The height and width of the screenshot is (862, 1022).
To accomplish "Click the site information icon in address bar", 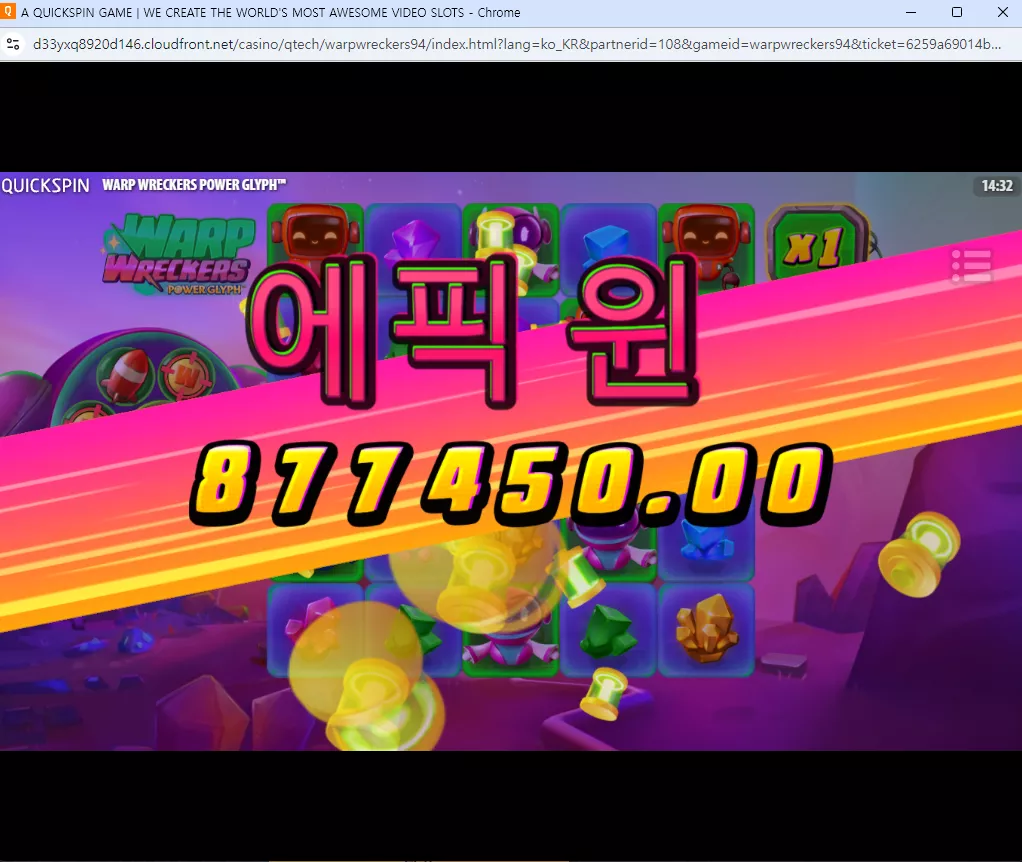I will tap(13, 44).
